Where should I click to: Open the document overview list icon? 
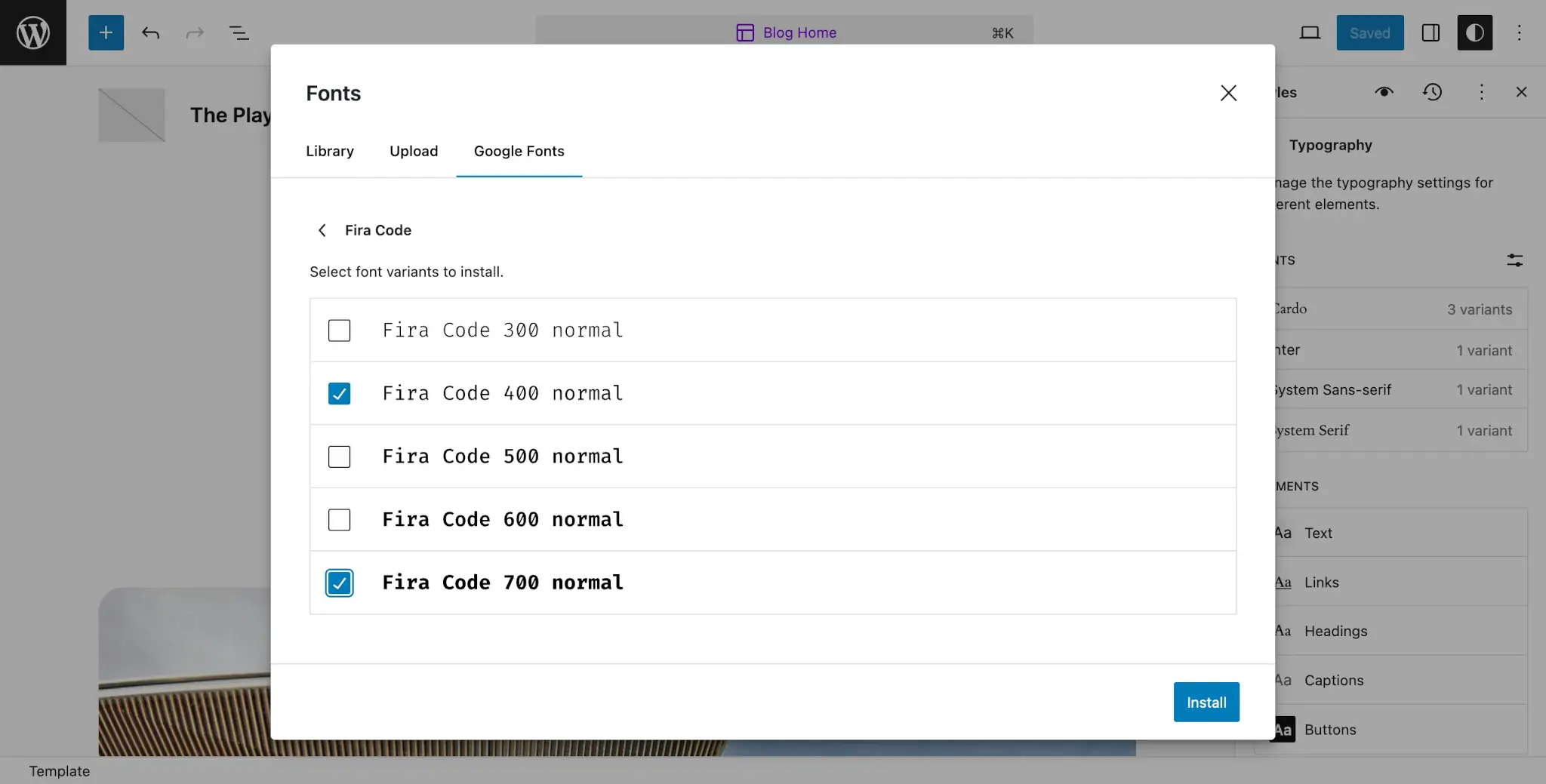239,32
